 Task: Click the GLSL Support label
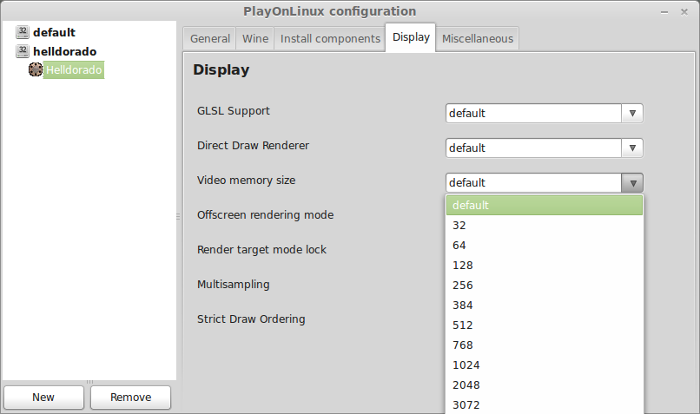[233, 111]
